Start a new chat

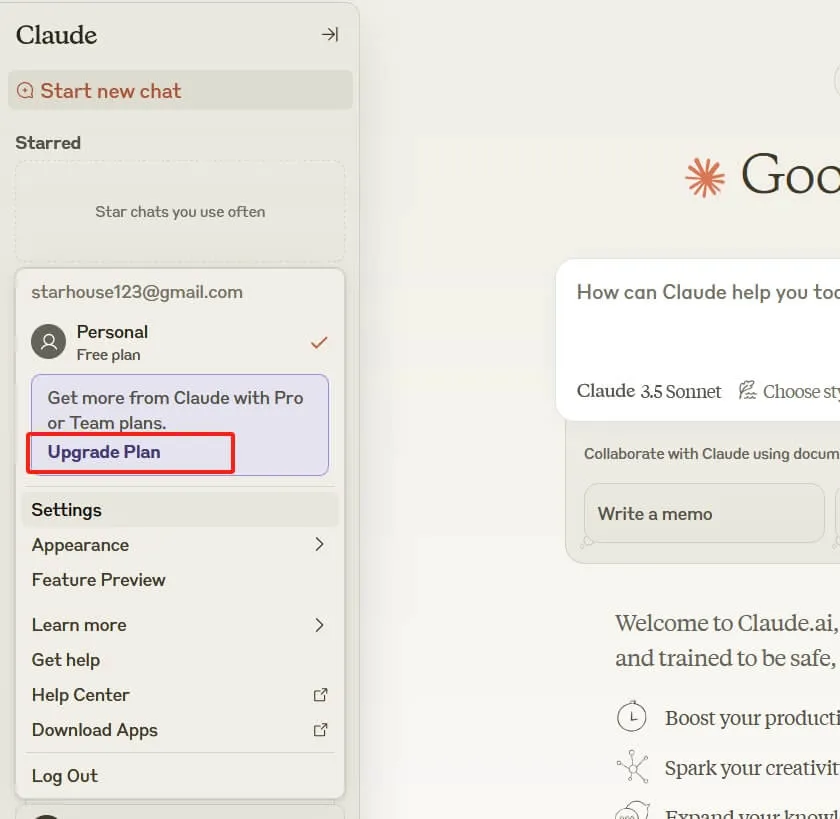[x=180, y=91]
